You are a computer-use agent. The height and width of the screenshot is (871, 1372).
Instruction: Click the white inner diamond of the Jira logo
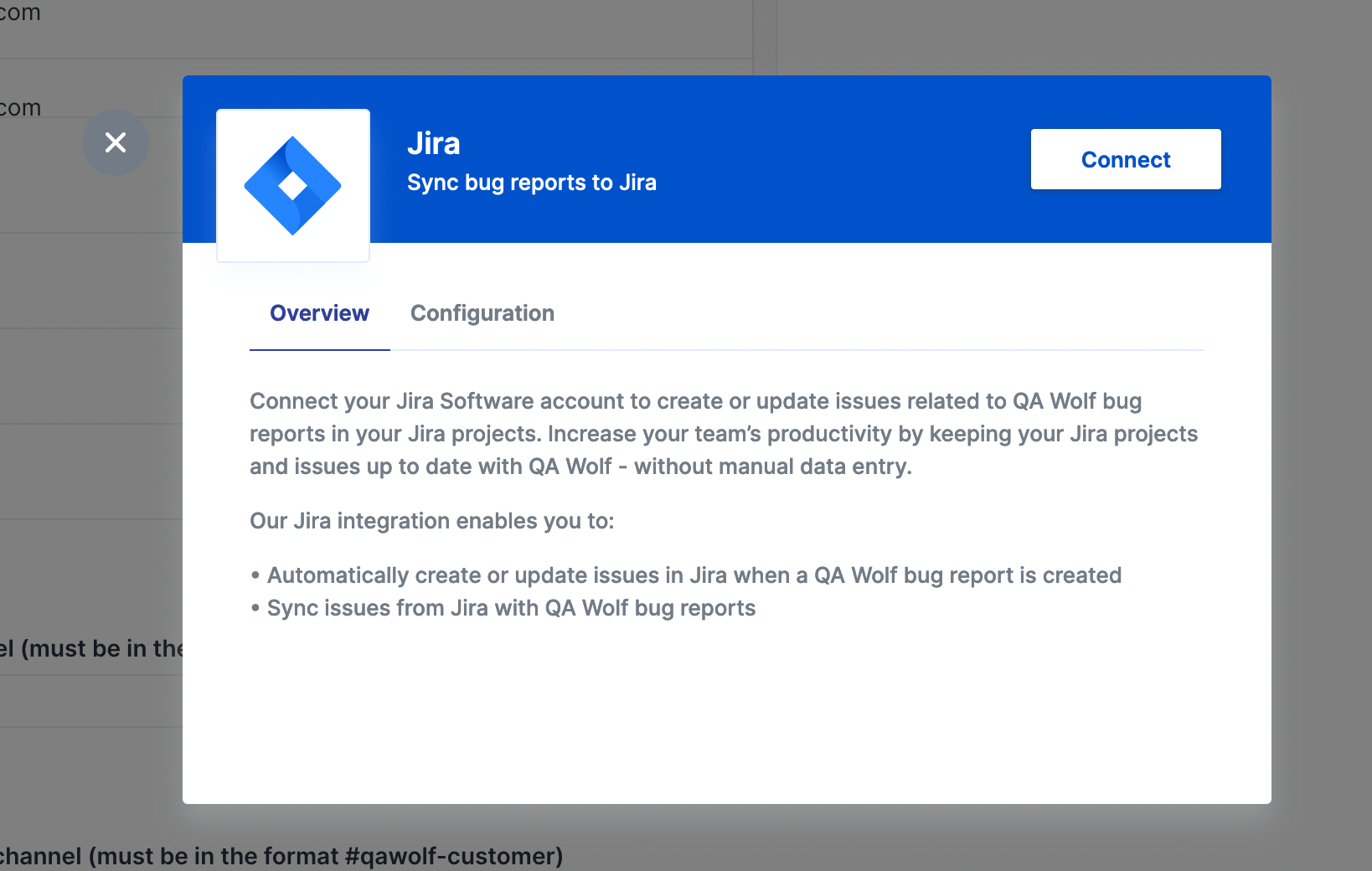click(292, 186)
